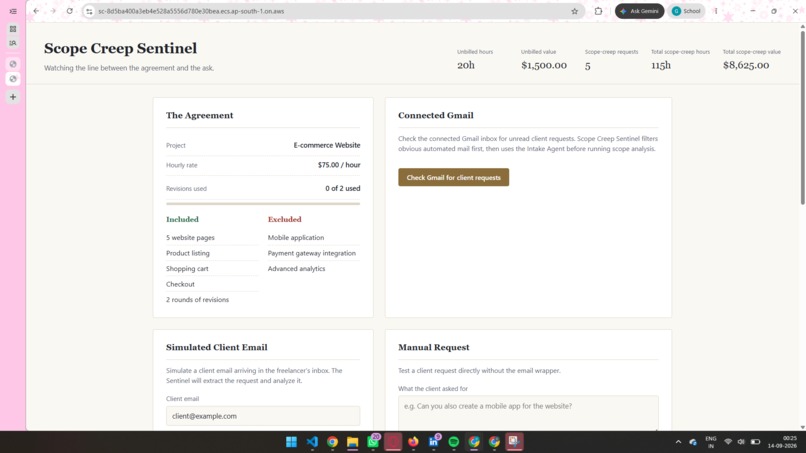Open the School profile chip
Viewport: 806px width, 453px height.
tap(686, 11)
